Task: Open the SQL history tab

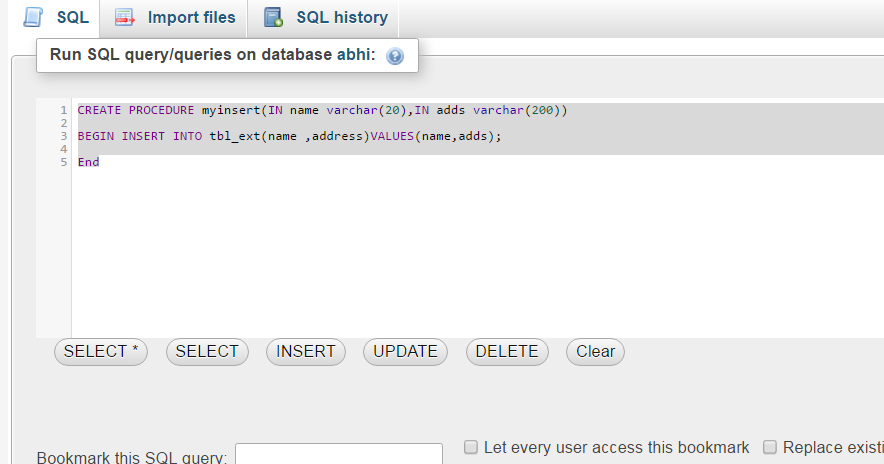Action: pyautogui.click(x=341, y=18)
